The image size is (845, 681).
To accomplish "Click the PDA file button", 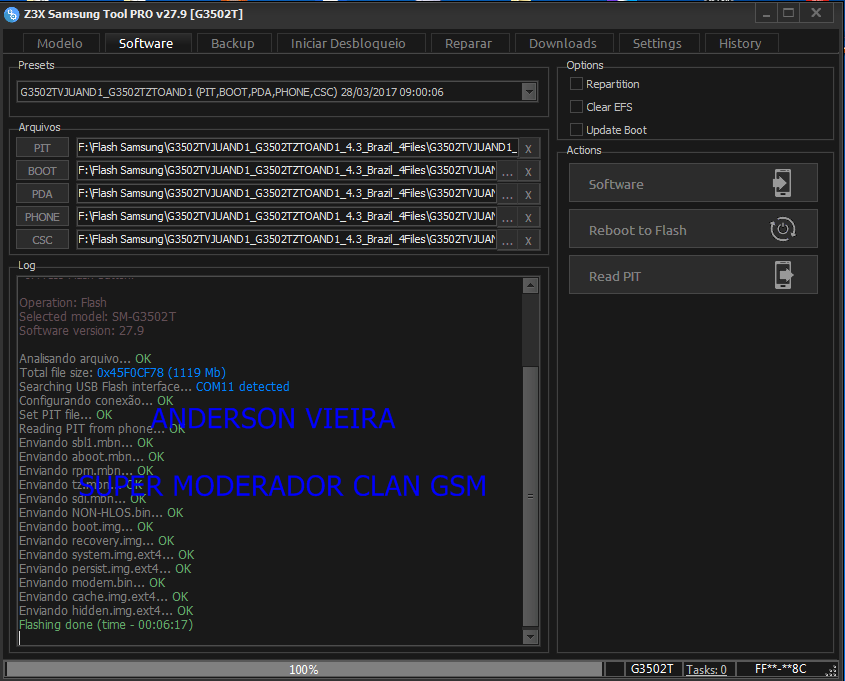I will pyautogui.click(x=42, y=194).
